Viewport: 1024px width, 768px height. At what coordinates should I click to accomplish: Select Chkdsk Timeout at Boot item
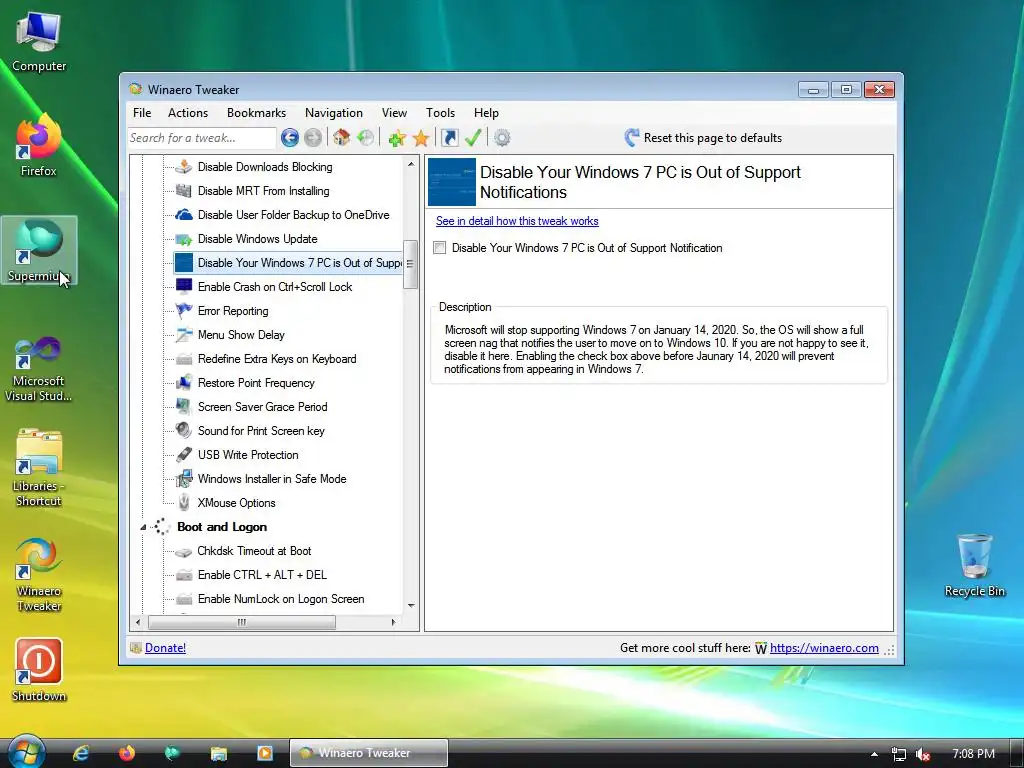tap(254, 551)
